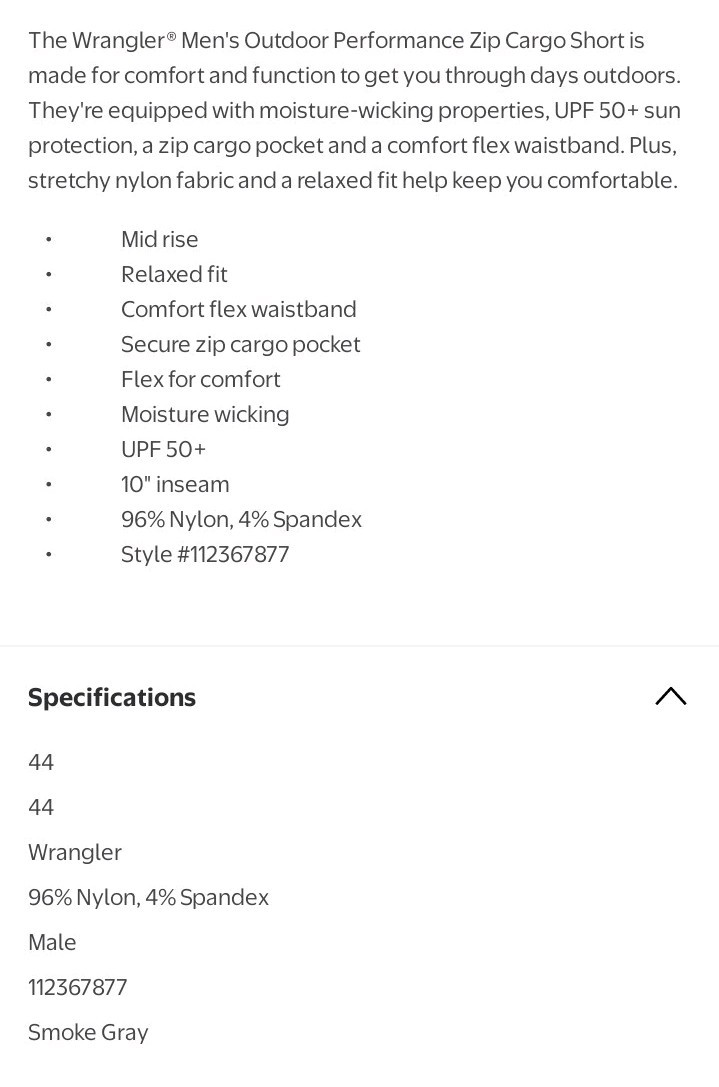Click the UPF 50+ list item
Viewport: 719px width, 1087px height.
point(164,449)
